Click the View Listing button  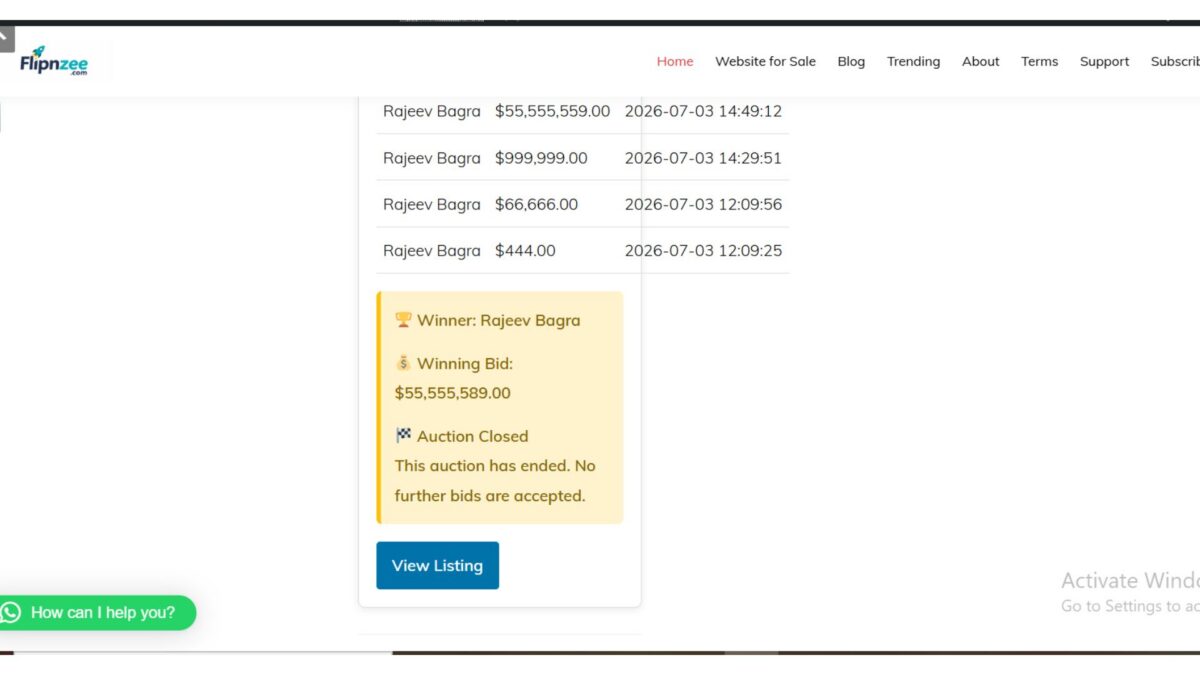437,565
